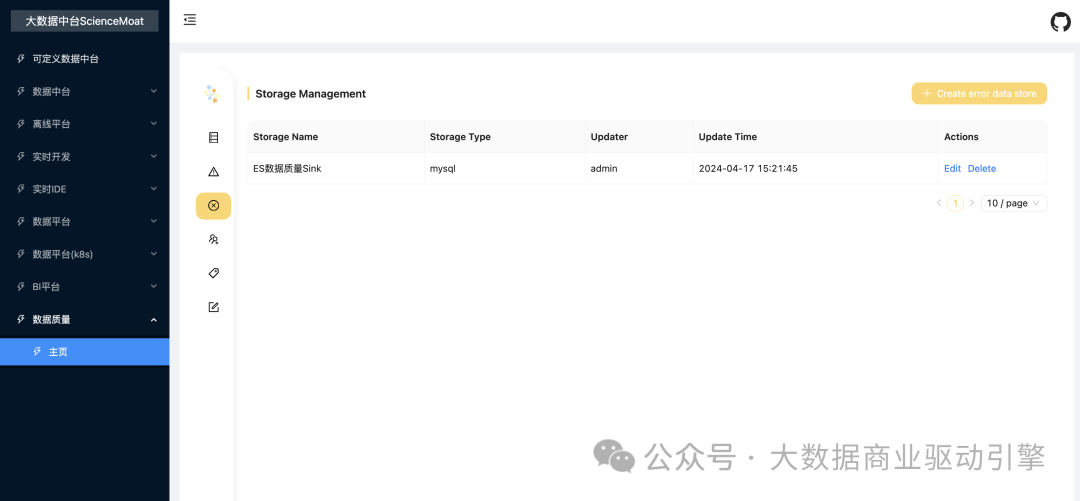The height and width of the screenshot is (501, 1080).
Task: Expand the BI平台 menu chevron
Action: coord(154,286)
